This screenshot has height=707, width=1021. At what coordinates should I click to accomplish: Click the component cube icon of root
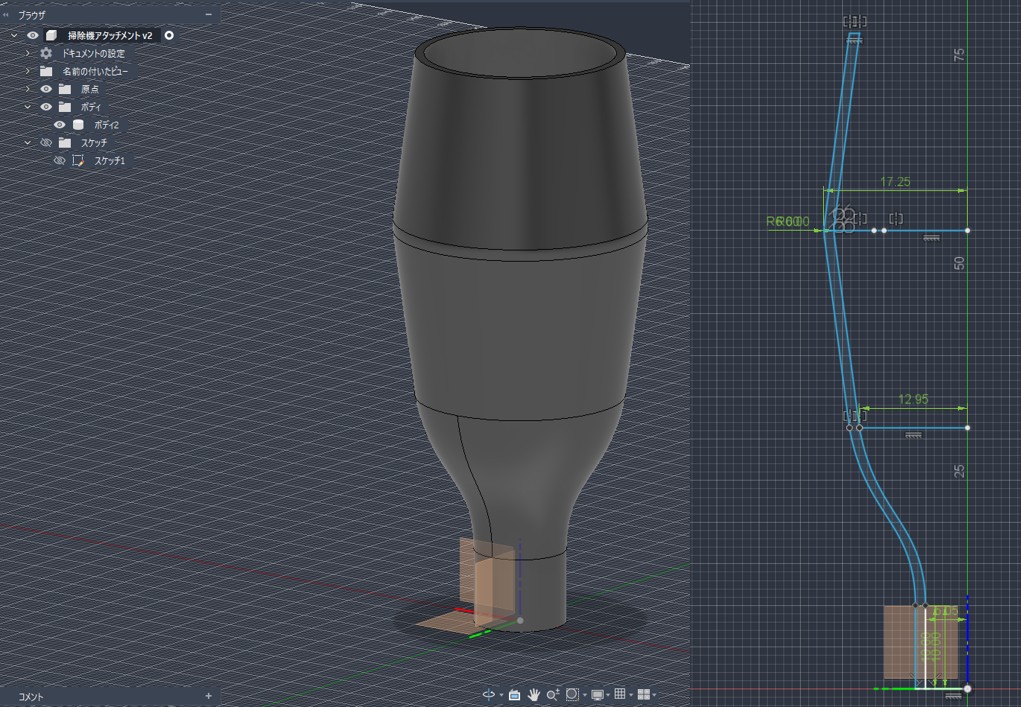click(51, 35)
